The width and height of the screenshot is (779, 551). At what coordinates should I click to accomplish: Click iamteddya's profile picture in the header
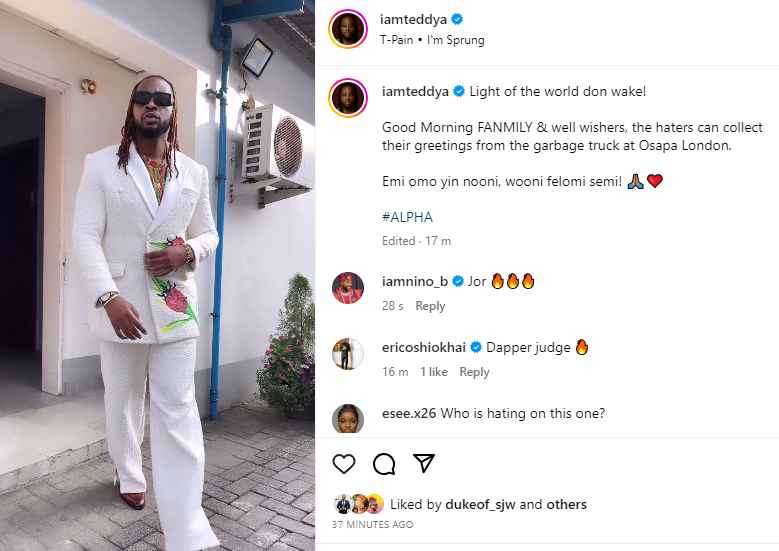(348, 29)
